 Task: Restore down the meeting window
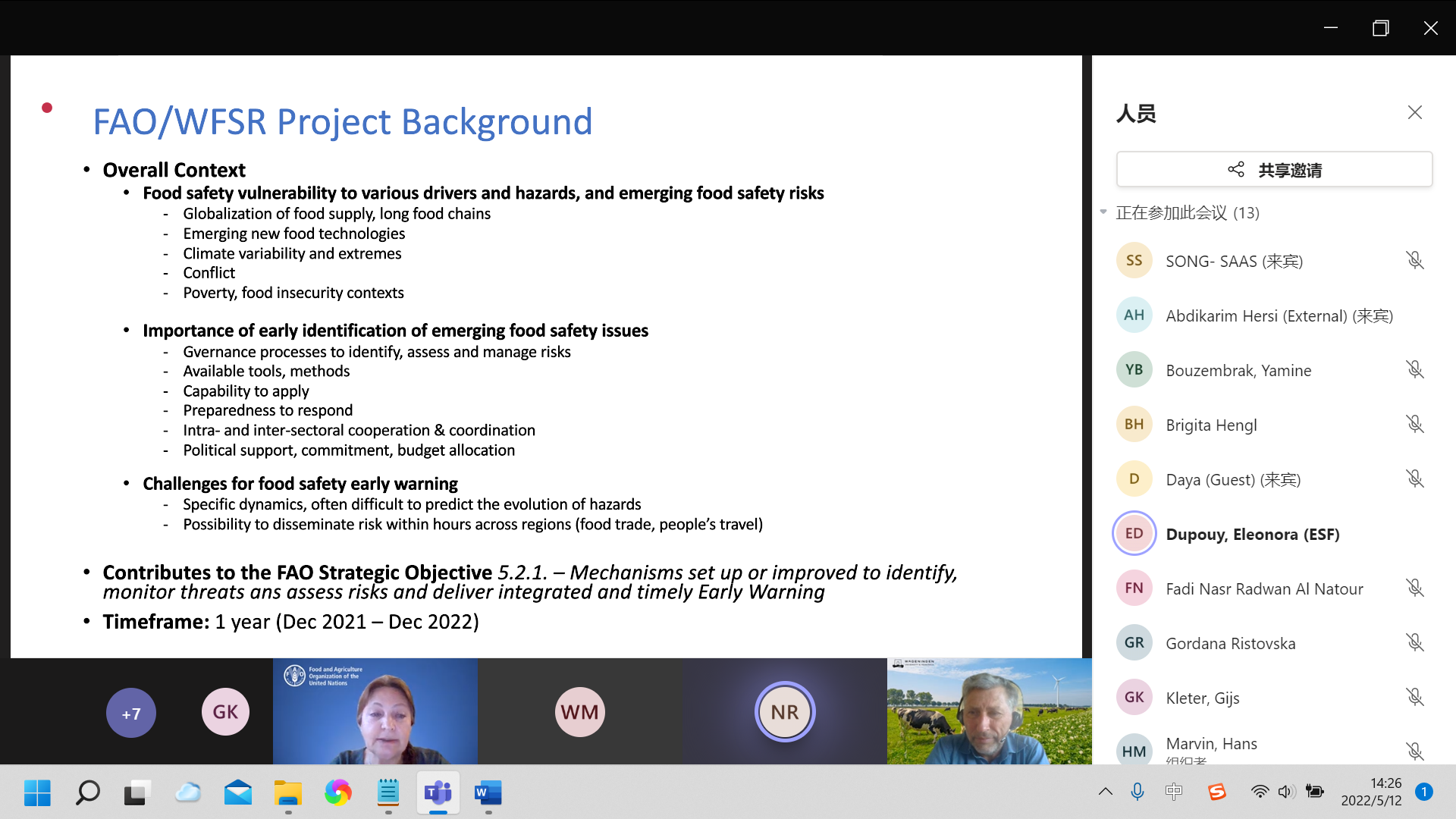click(1381, 28)
